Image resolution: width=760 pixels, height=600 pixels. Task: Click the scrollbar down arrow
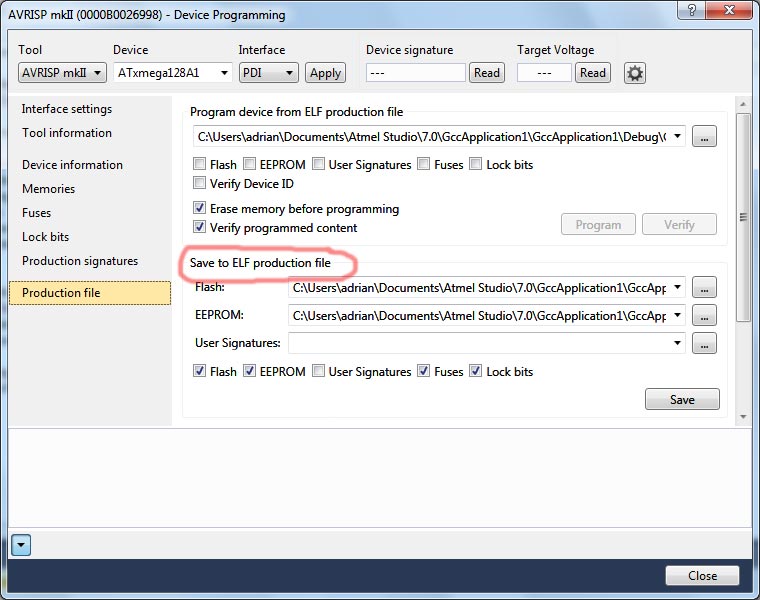743,417
